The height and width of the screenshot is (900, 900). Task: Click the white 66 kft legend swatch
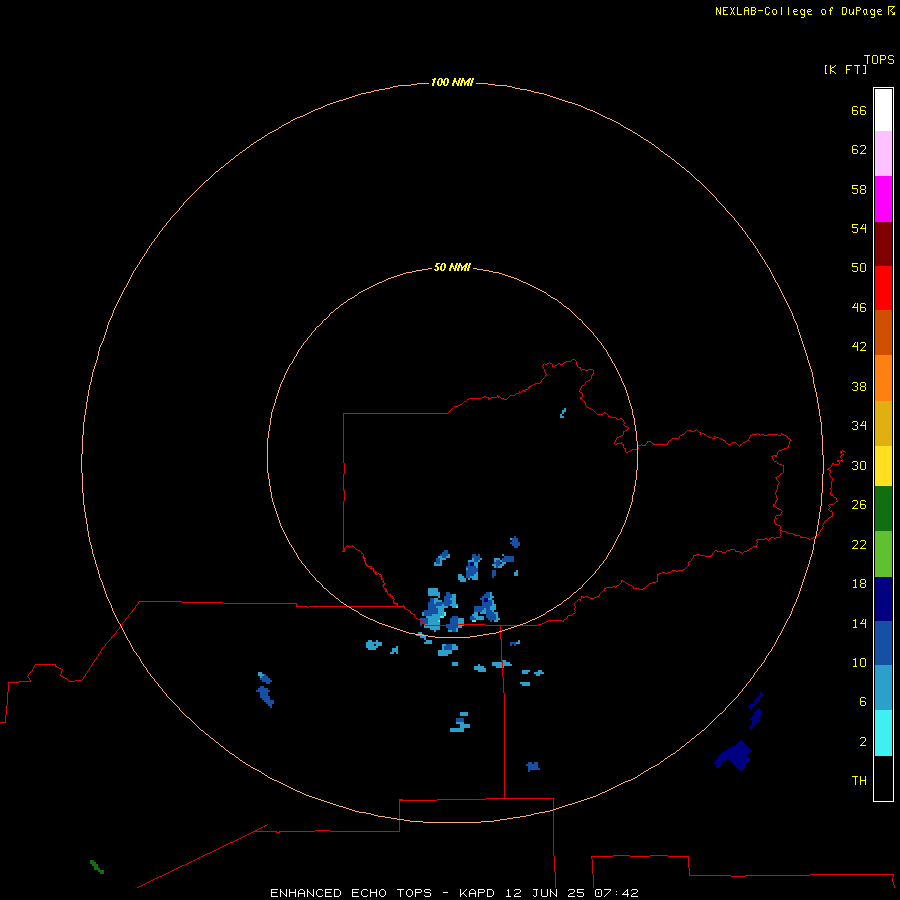(x=883, y=110)
